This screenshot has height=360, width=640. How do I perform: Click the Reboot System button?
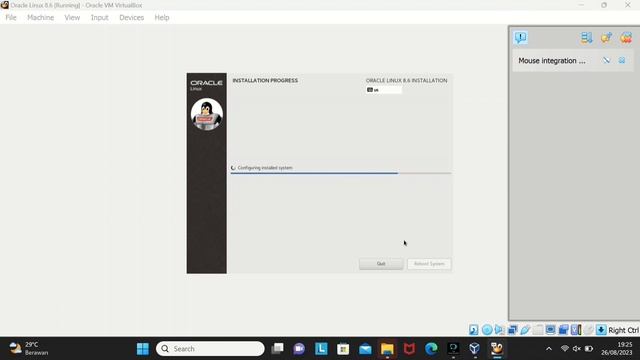pyautogui.click(x=429, y=264)
